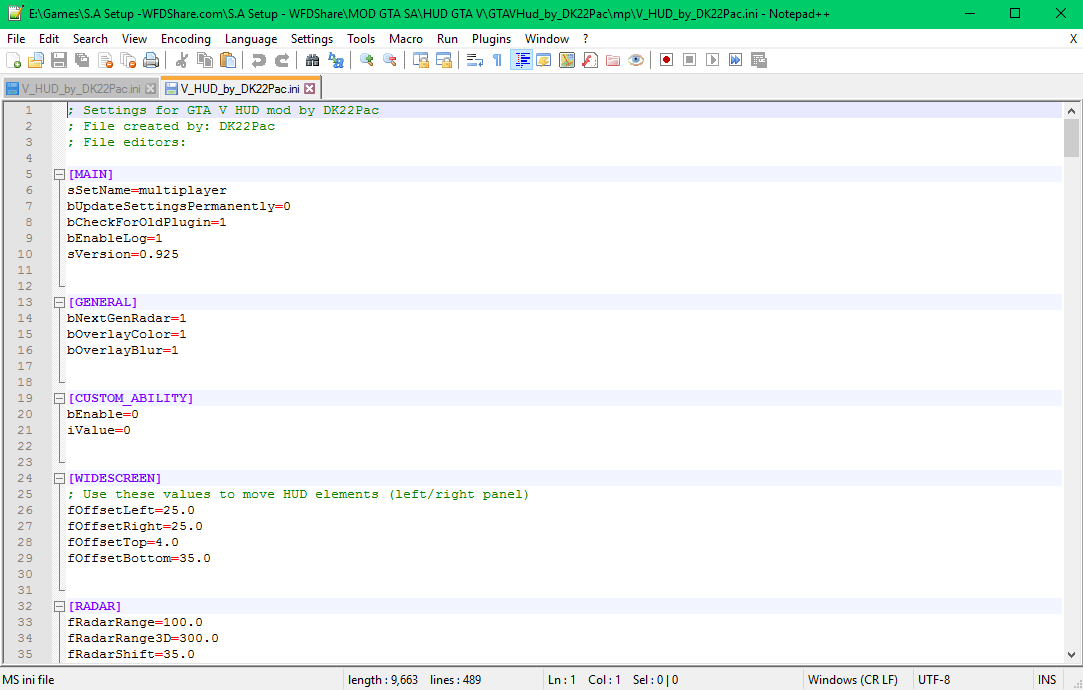Screen dimensions: 1083x690
Task: Click the macro Playback triangle button
Action: click(713, 60)
